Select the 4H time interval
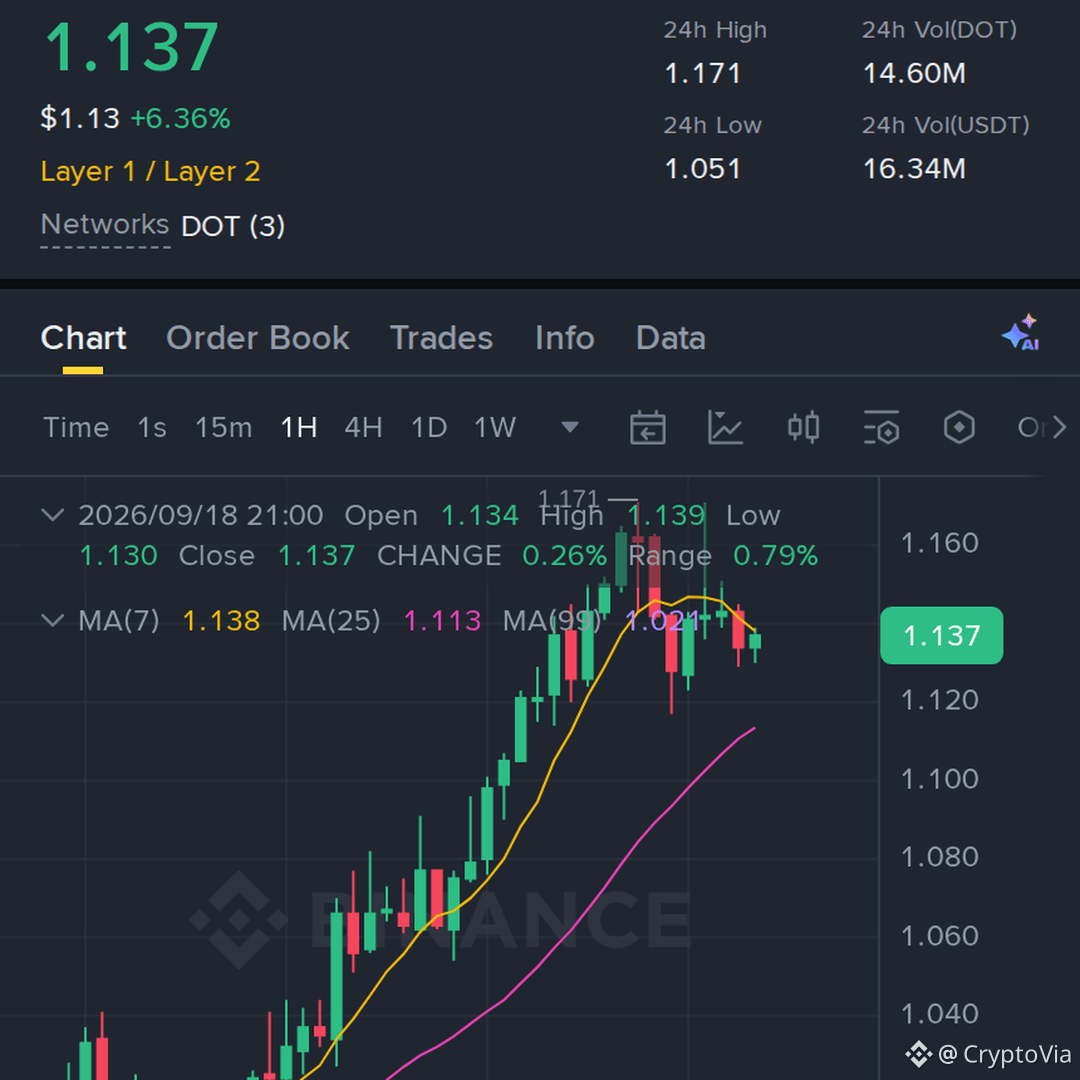Screen dimensions: 1080x1080 [363, 428]
